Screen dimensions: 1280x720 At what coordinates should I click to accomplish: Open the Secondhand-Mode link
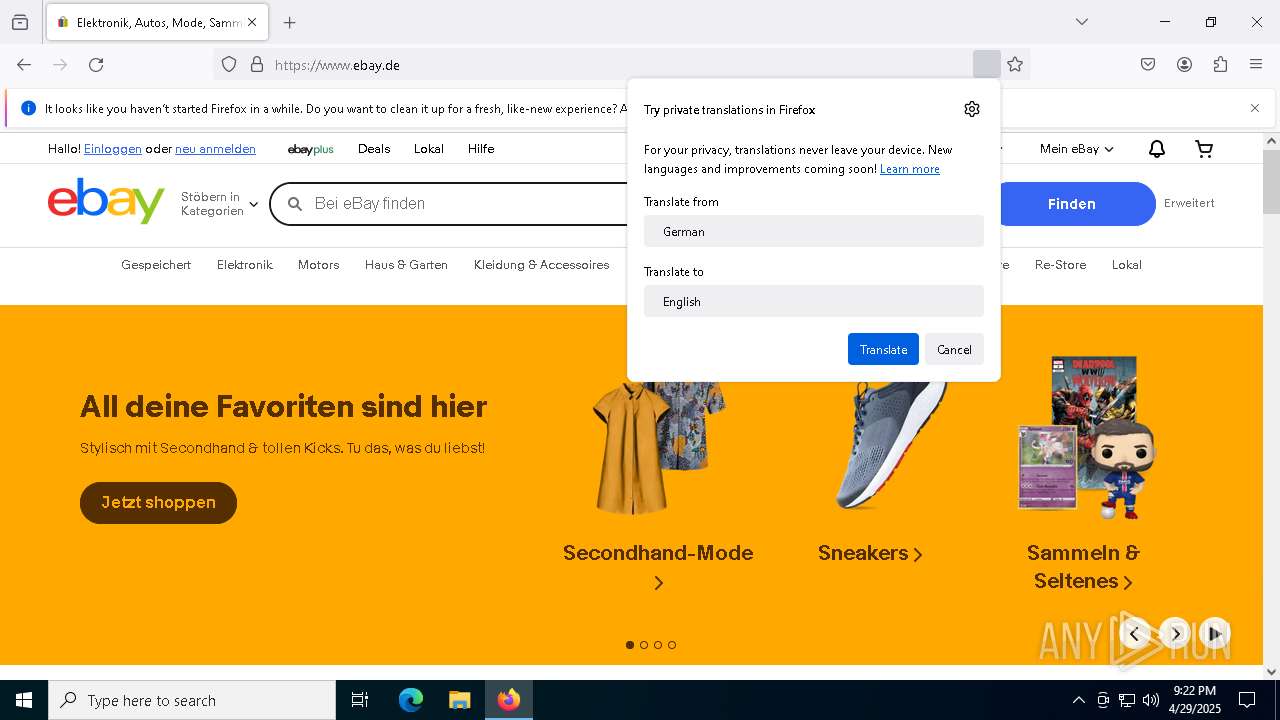(x=658, y=566)
